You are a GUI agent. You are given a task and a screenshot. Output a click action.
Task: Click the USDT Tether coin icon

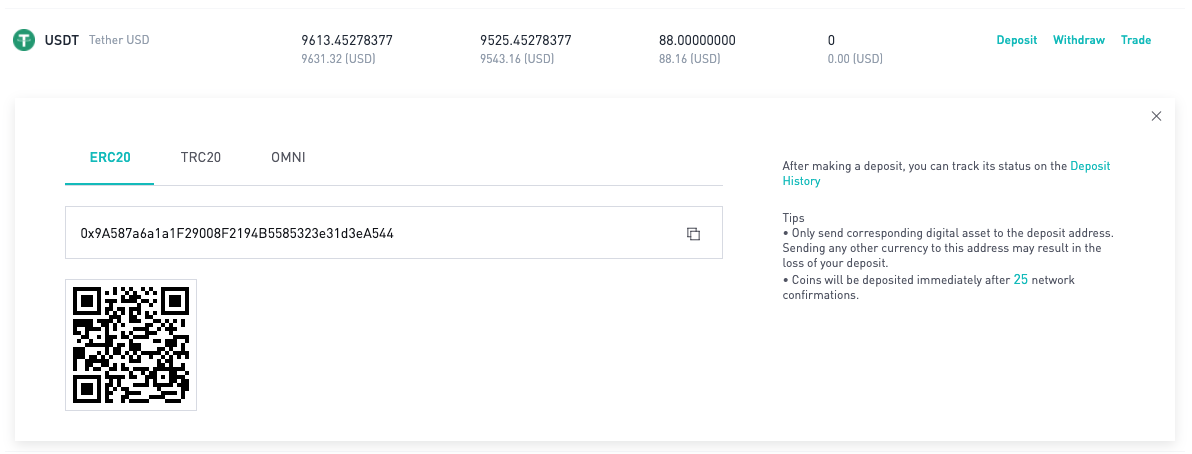pos(24,40)
